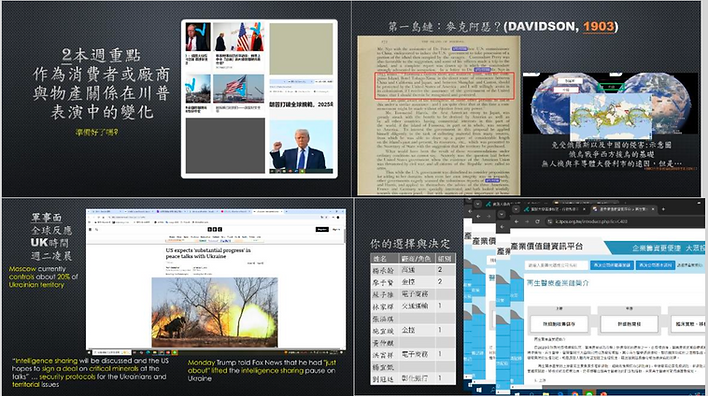This screenshot has width=708, height=396.
Task: Open the American flag at port thumbnail
Action: pyautogui.click(x=238, y=89)
